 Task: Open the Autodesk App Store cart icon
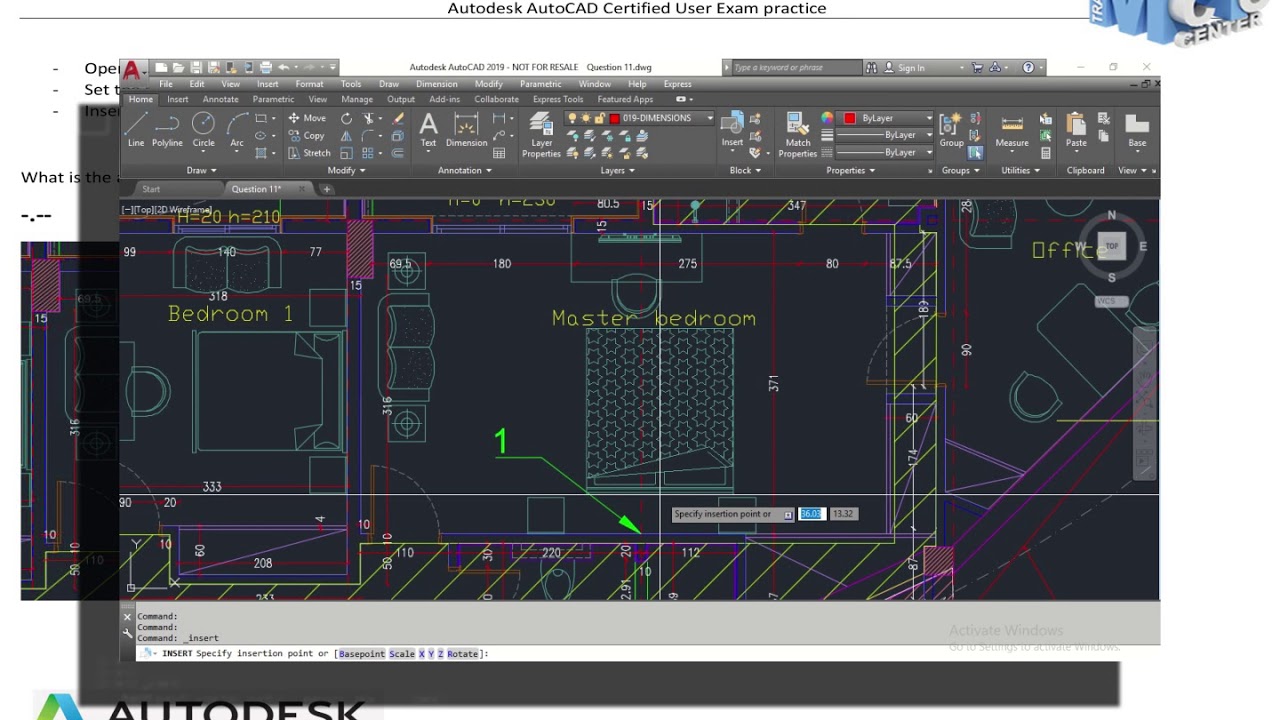(x=977, y=68)
